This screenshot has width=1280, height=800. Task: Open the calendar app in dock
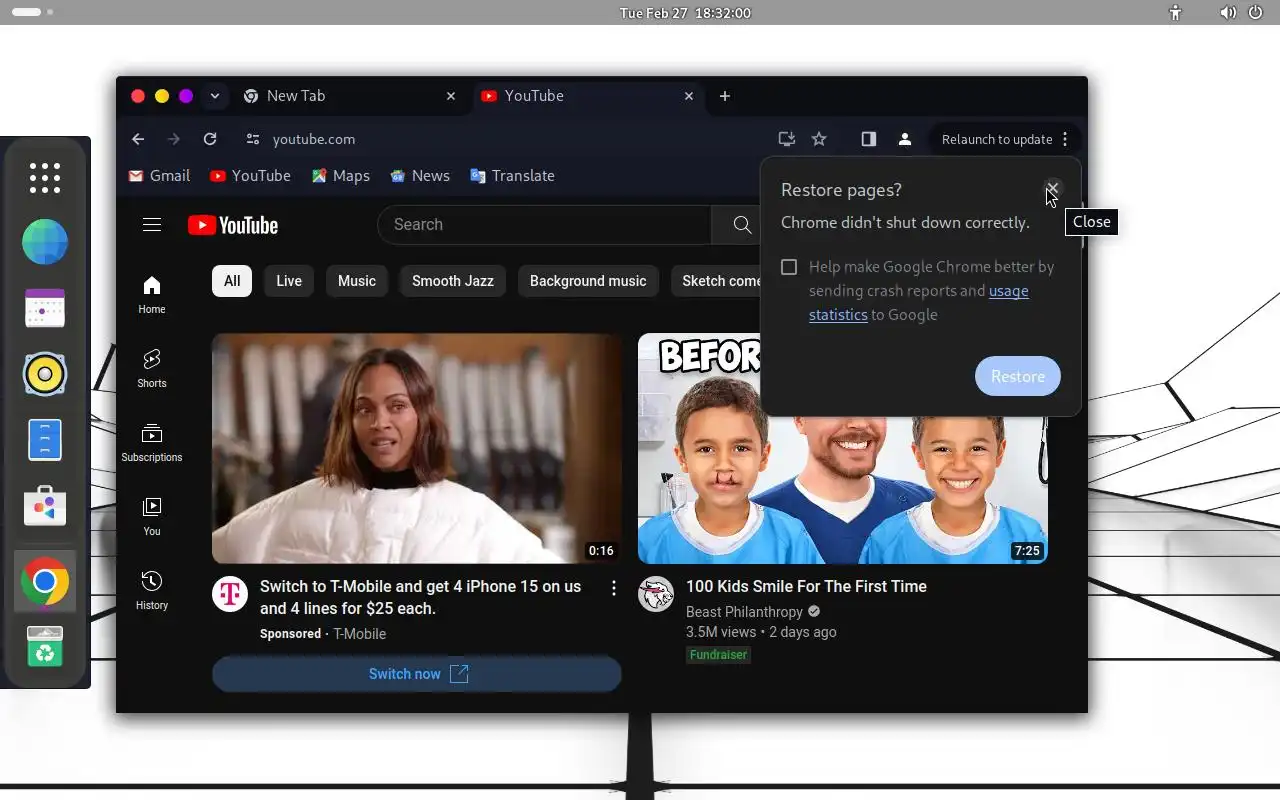click(45, 308)
